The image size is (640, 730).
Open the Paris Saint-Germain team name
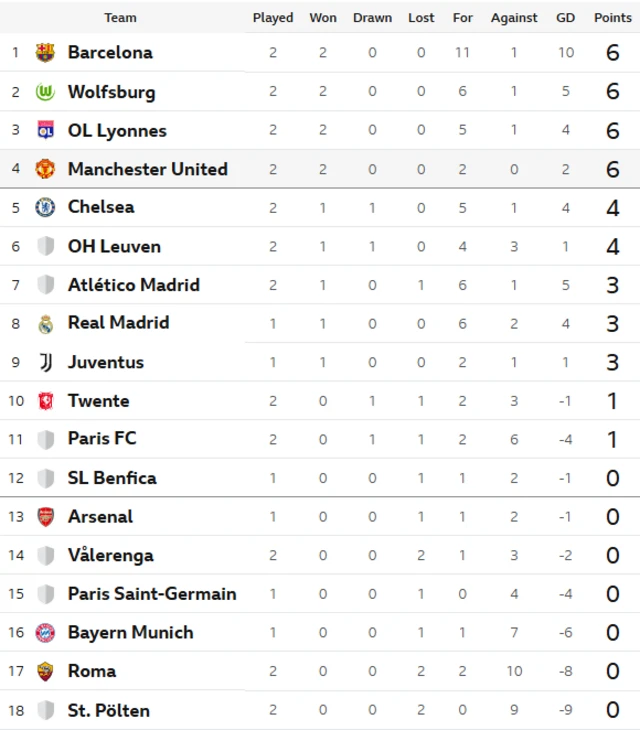[152, 594]
